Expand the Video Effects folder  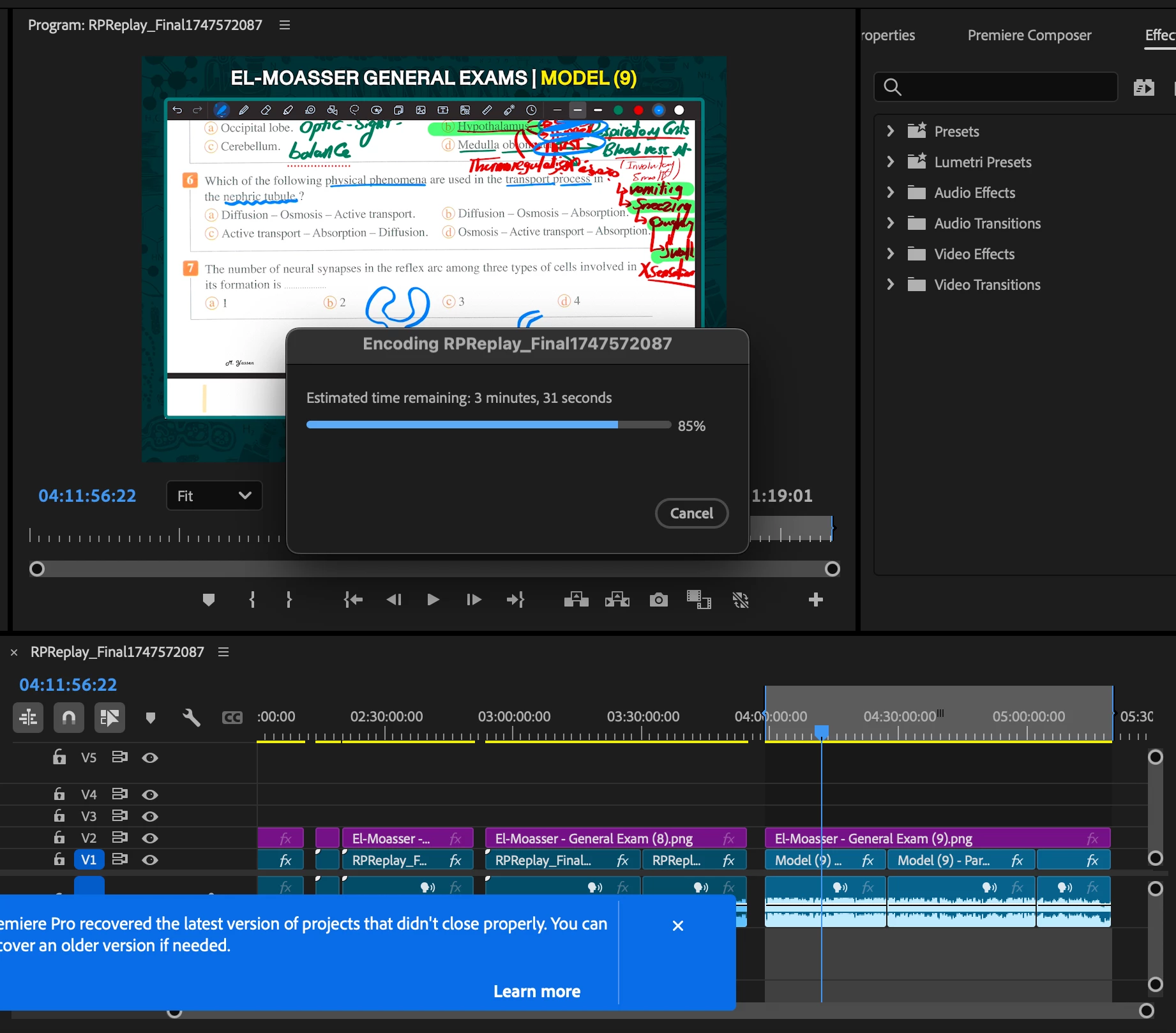891,253
